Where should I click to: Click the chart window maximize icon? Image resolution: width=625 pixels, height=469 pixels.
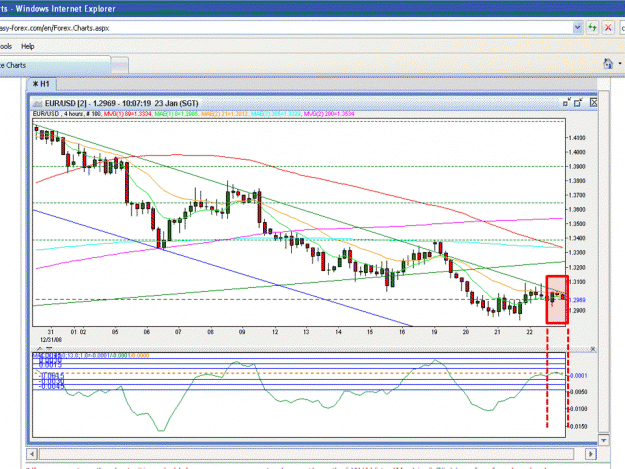(578, 103)
